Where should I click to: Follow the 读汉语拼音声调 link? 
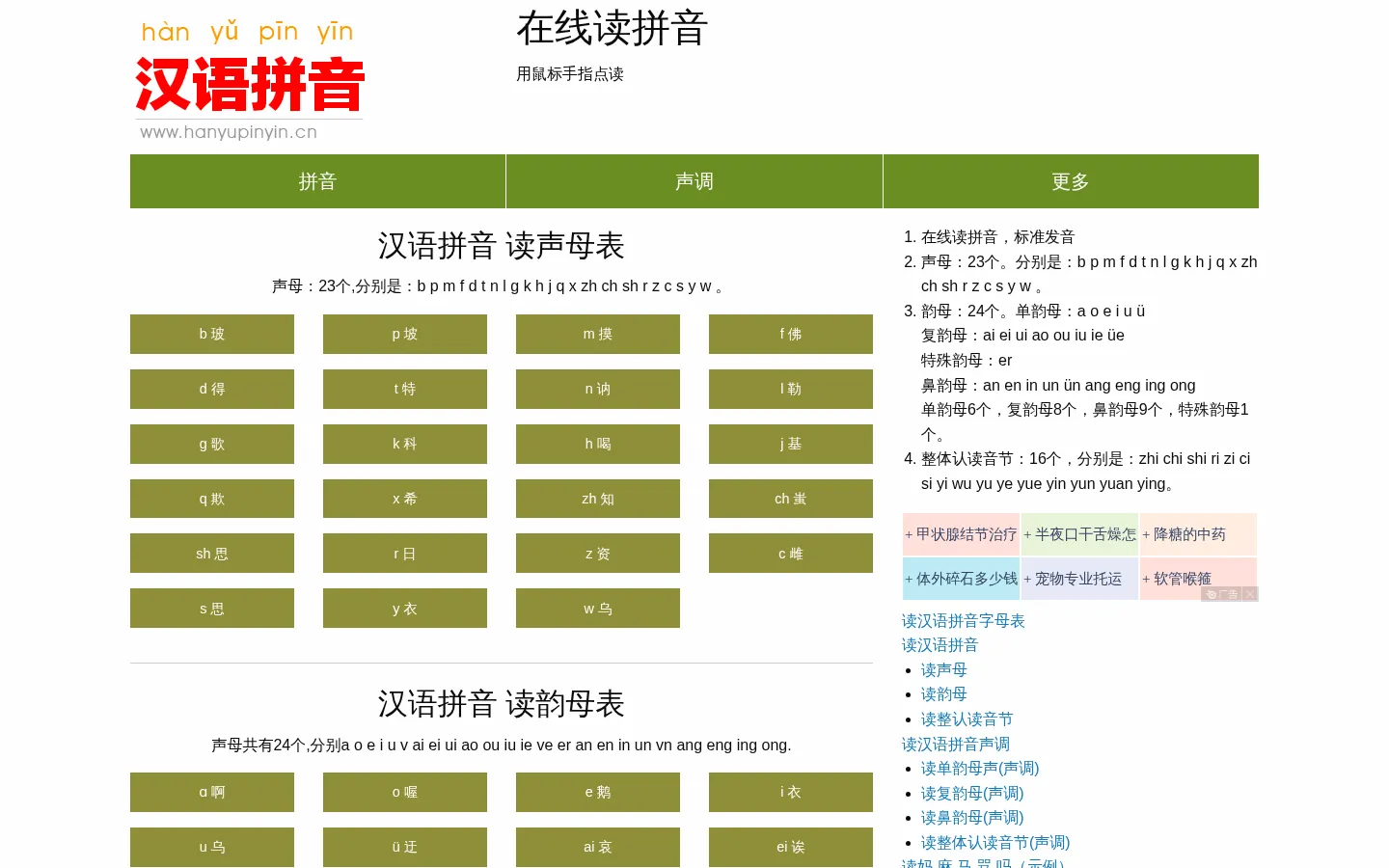point(956,744)
